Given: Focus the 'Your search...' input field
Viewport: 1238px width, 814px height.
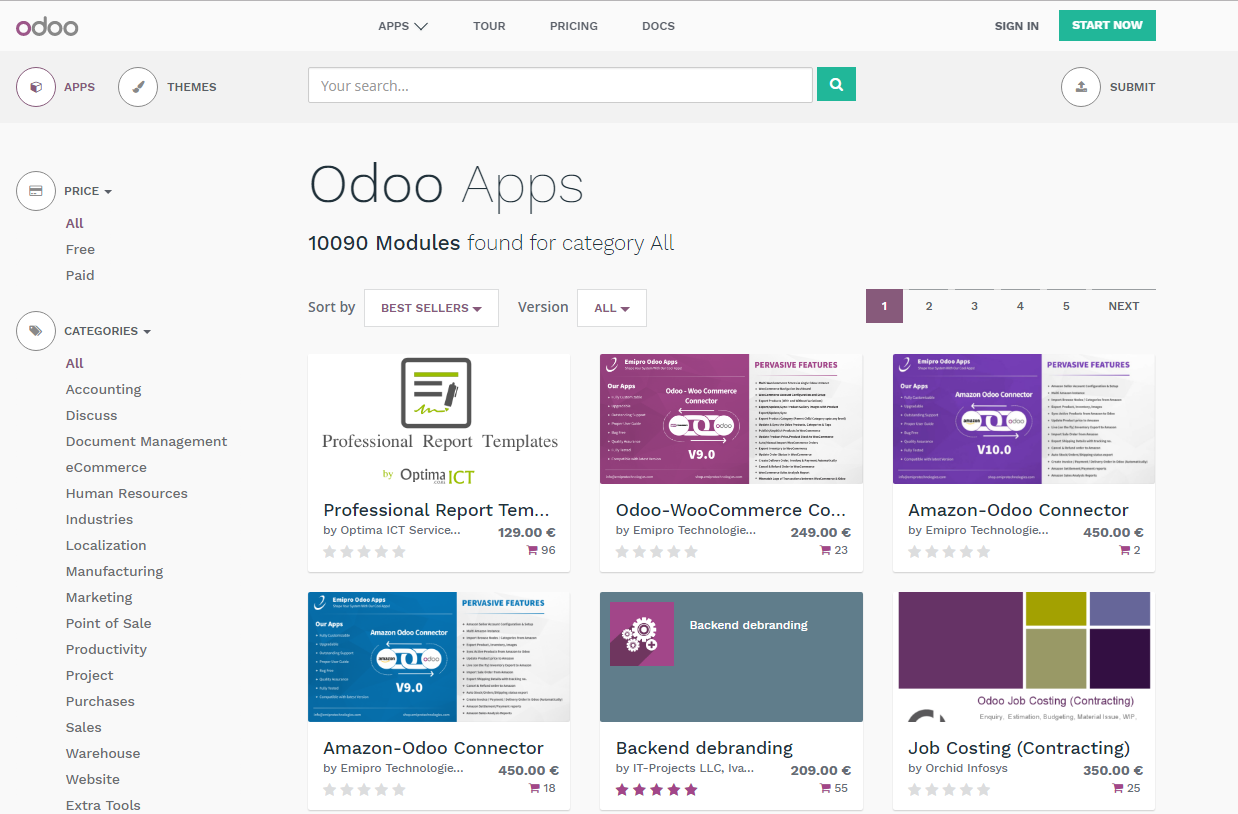Looking at the screenshot, I should 560,85.
